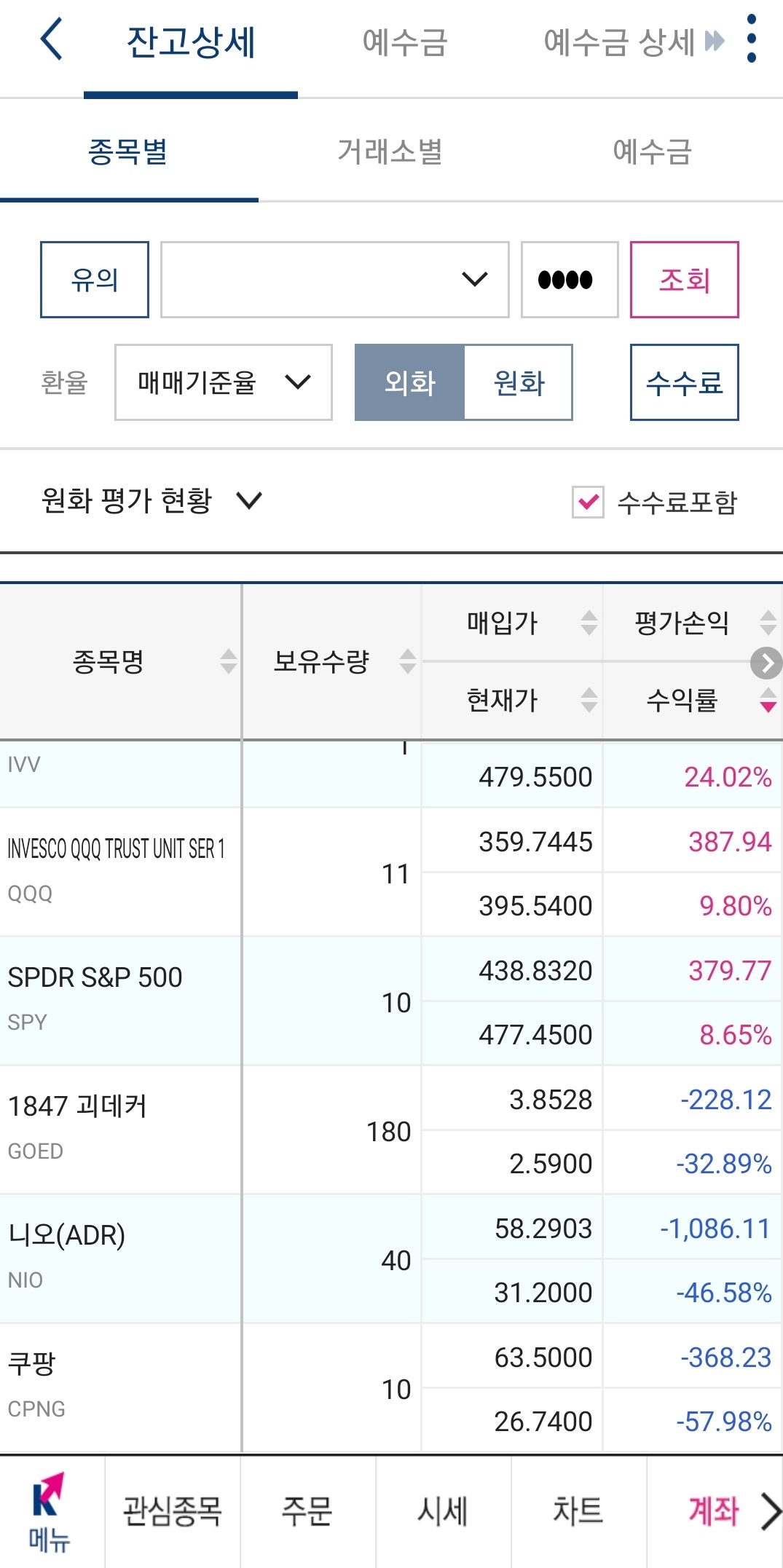Tap SPY return rate 8.65%

[x=736, y=1035]
